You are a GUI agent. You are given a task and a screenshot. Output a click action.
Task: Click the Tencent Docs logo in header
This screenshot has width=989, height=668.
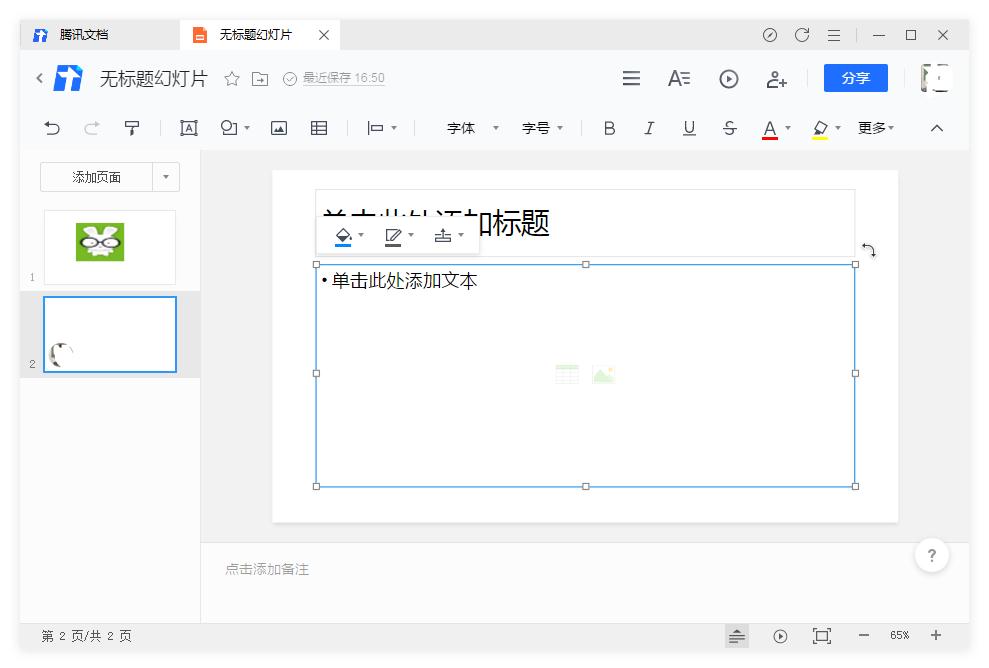tap(68, 78)
